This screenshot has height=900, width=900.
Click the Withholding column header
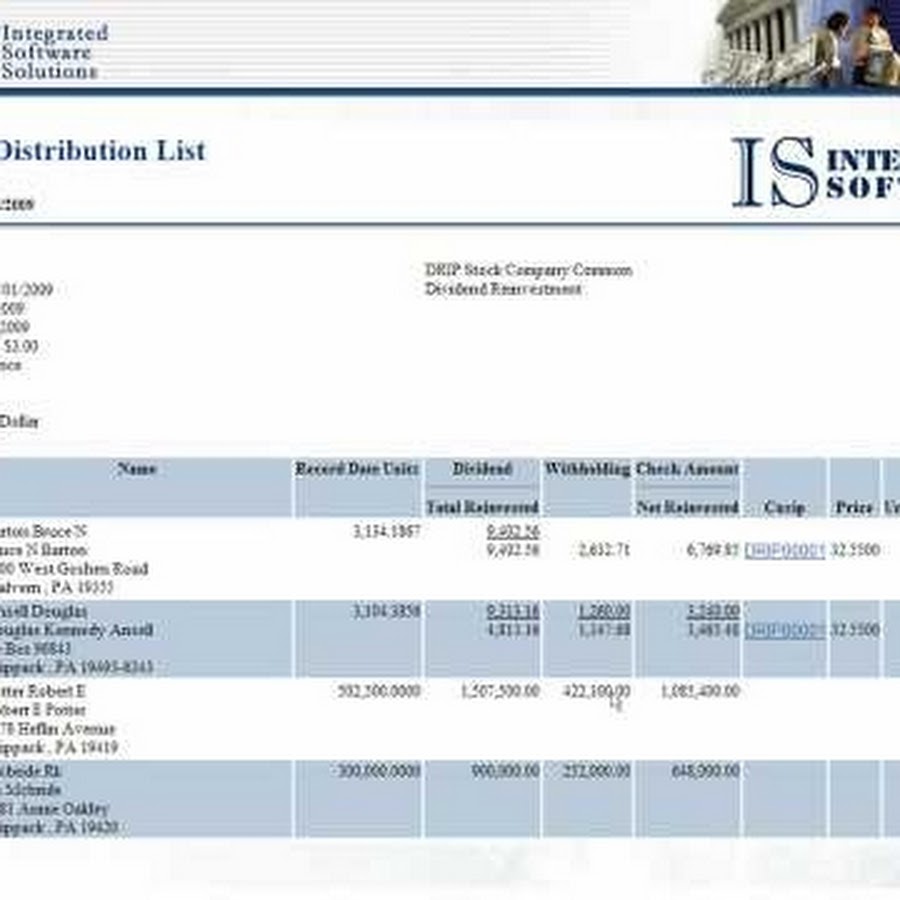(587, 469)
